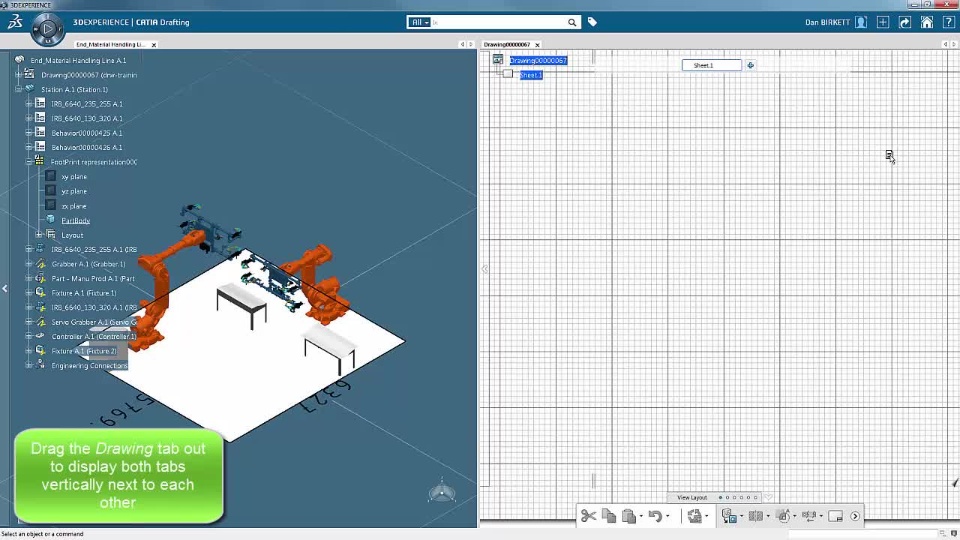This screenshot has width=960, height=540.
Task: Click the Update icon in bottom toolbar
Action: click(x=694, y=516)
